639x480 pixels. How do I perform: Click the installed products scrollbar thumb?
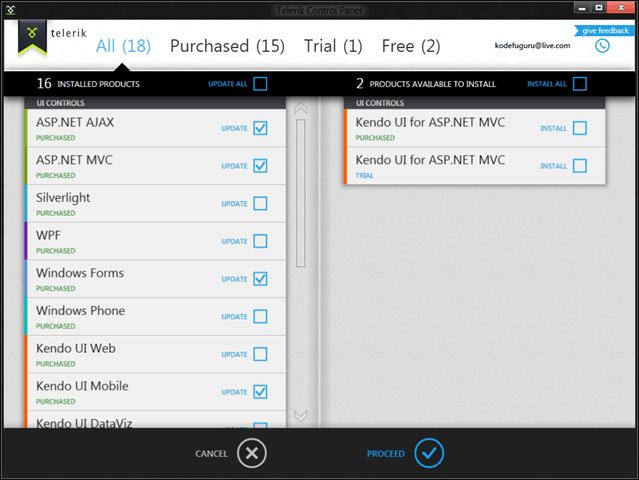tap(301, 193)
